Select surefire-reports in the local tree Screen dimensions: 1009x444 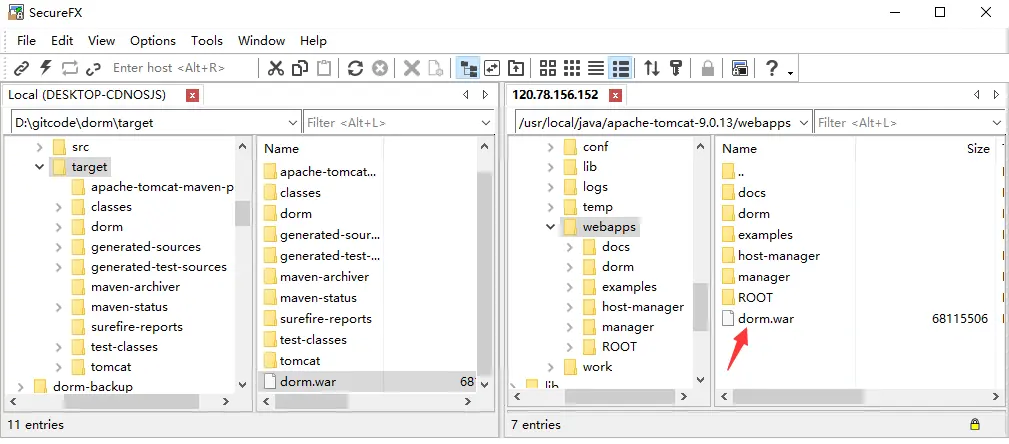click(136, 327)
